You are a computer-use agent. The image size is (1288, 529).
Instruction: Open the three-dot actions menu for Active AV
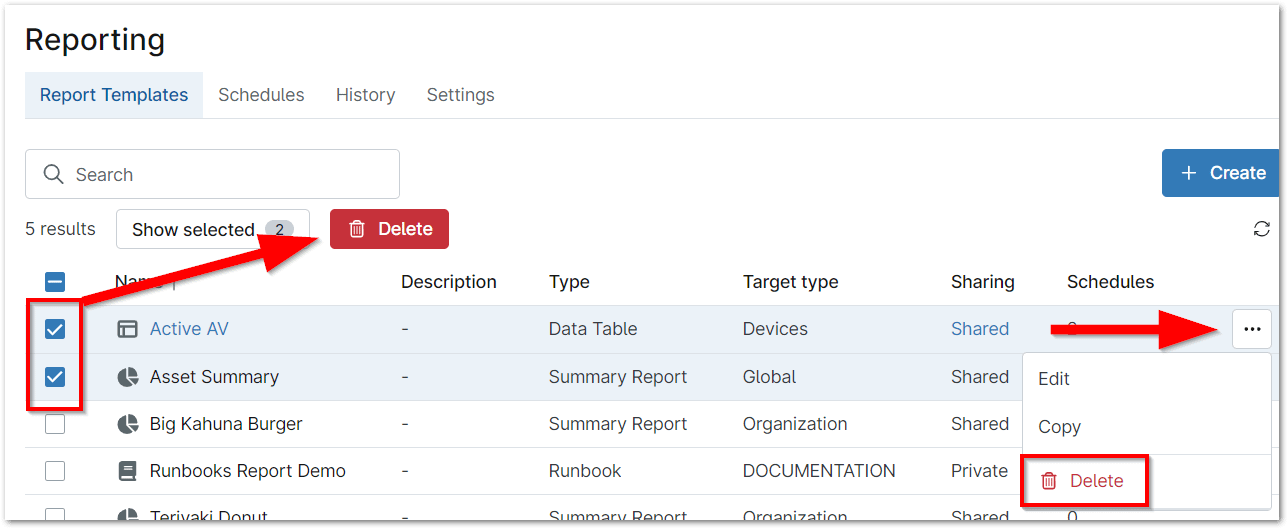(x=1252, y=329)
